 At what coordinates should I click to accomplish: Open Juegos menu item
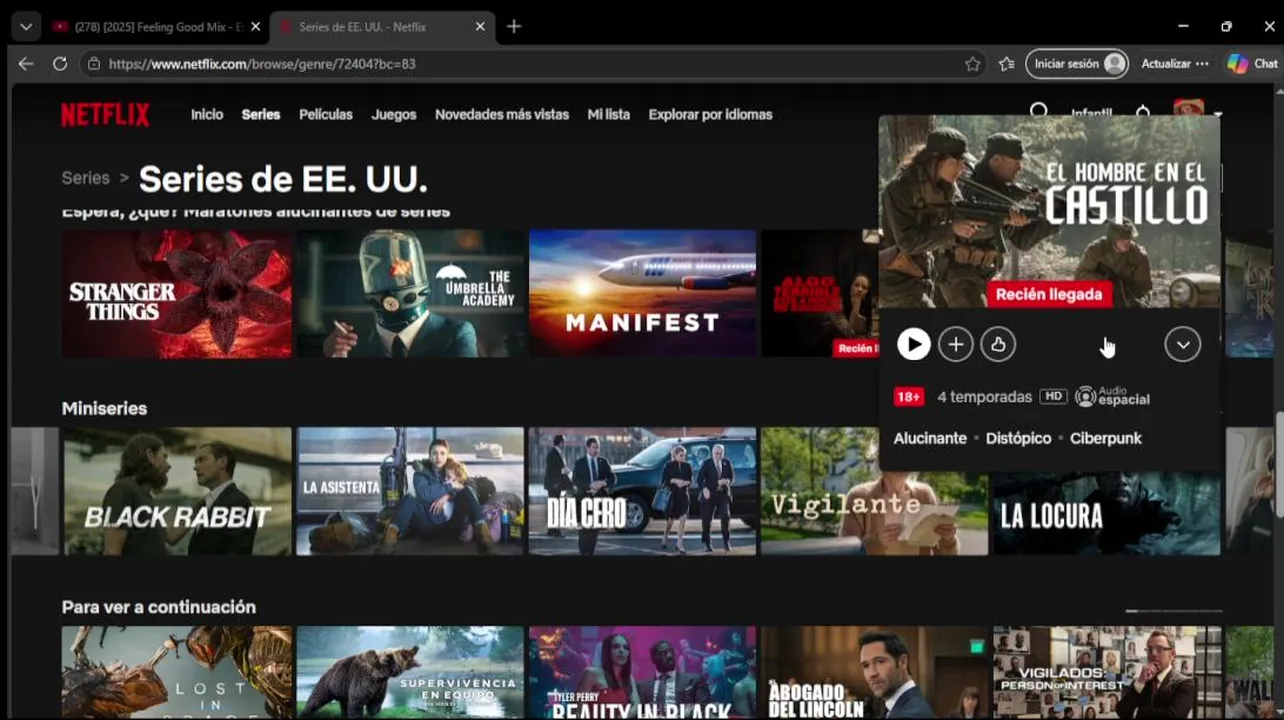tap(394, 115)
